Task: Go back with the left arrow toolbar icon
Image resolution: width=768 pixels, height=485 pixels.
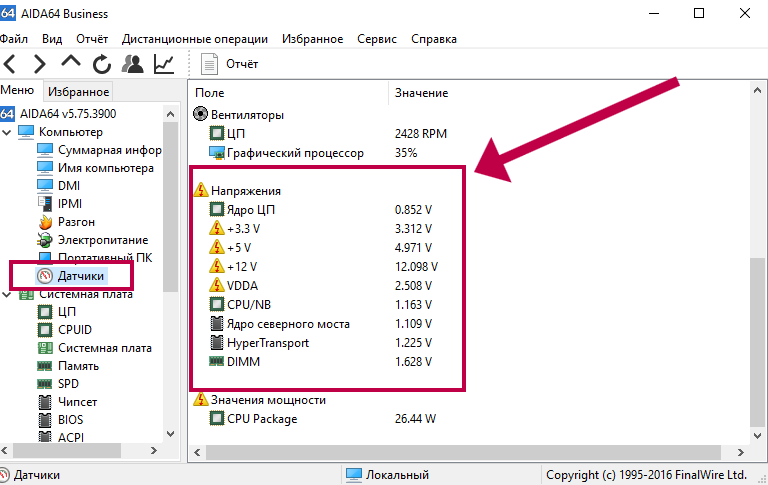Action: (10, 64)
